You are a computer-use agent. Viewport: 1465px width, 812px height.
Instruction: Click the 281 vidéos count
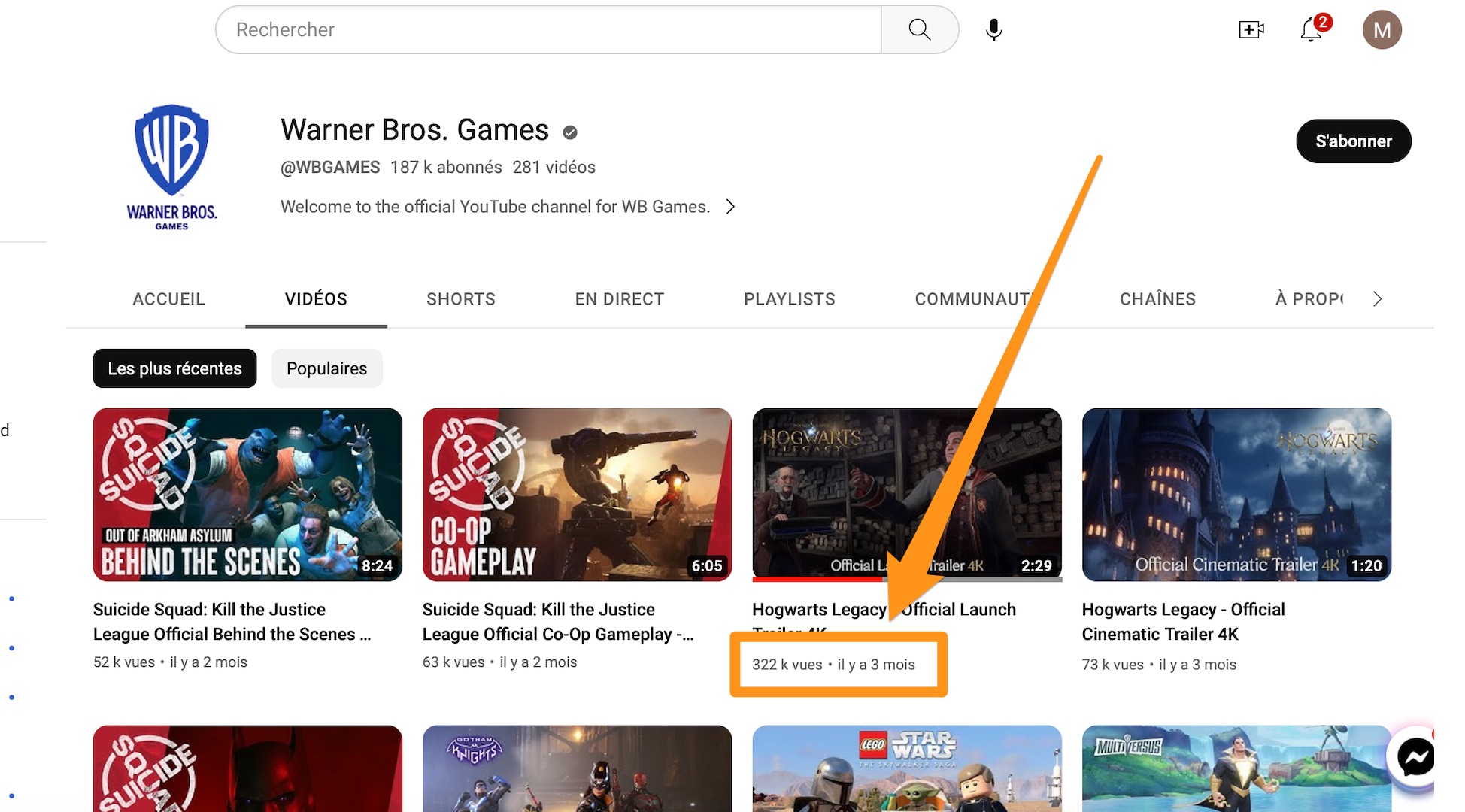[x=554, y=168]
